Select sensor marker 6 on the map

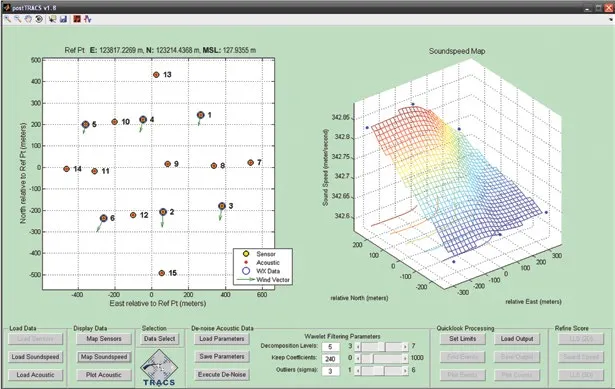pos(104,218)
